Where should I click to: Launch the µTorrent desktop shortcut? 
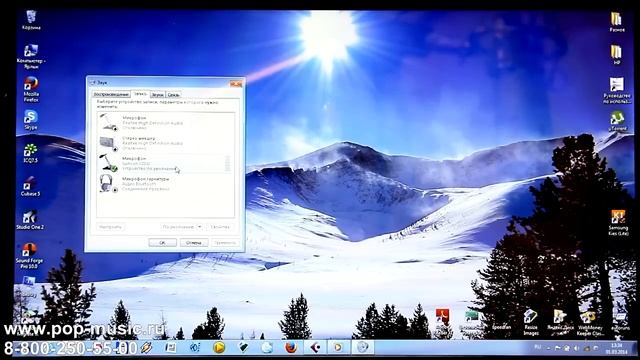tap(617, 121)
